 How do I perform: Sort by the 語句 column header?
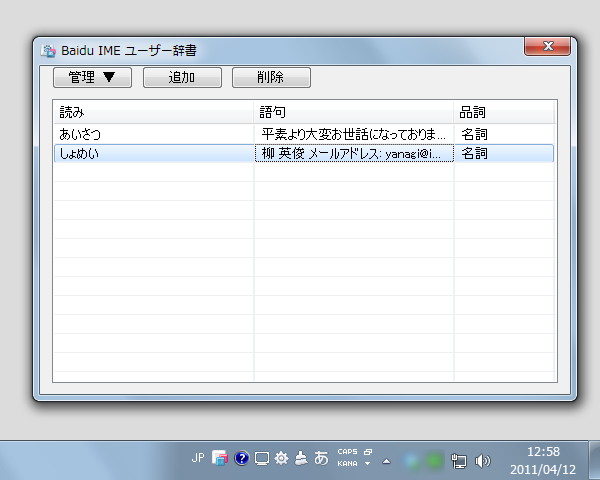pos(354,112)
